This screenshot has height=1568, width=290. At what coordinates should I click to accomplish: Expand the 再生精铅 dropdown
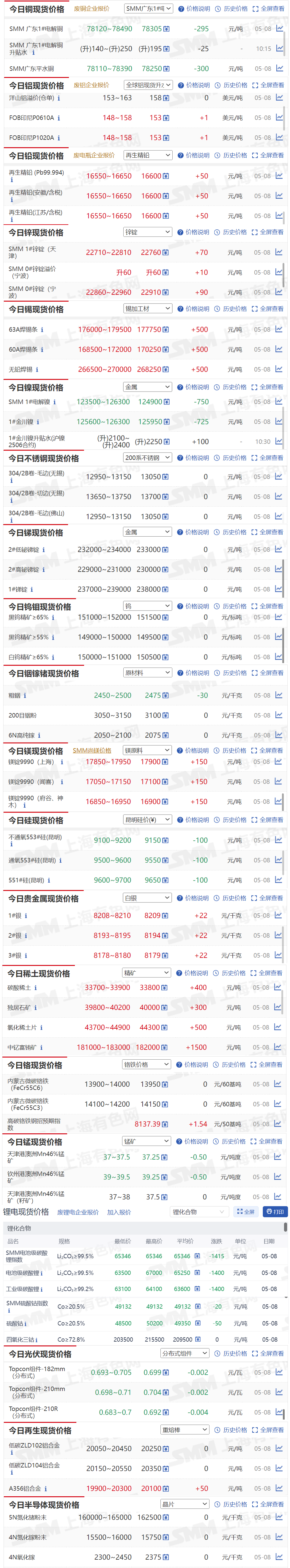coord(148,155)
